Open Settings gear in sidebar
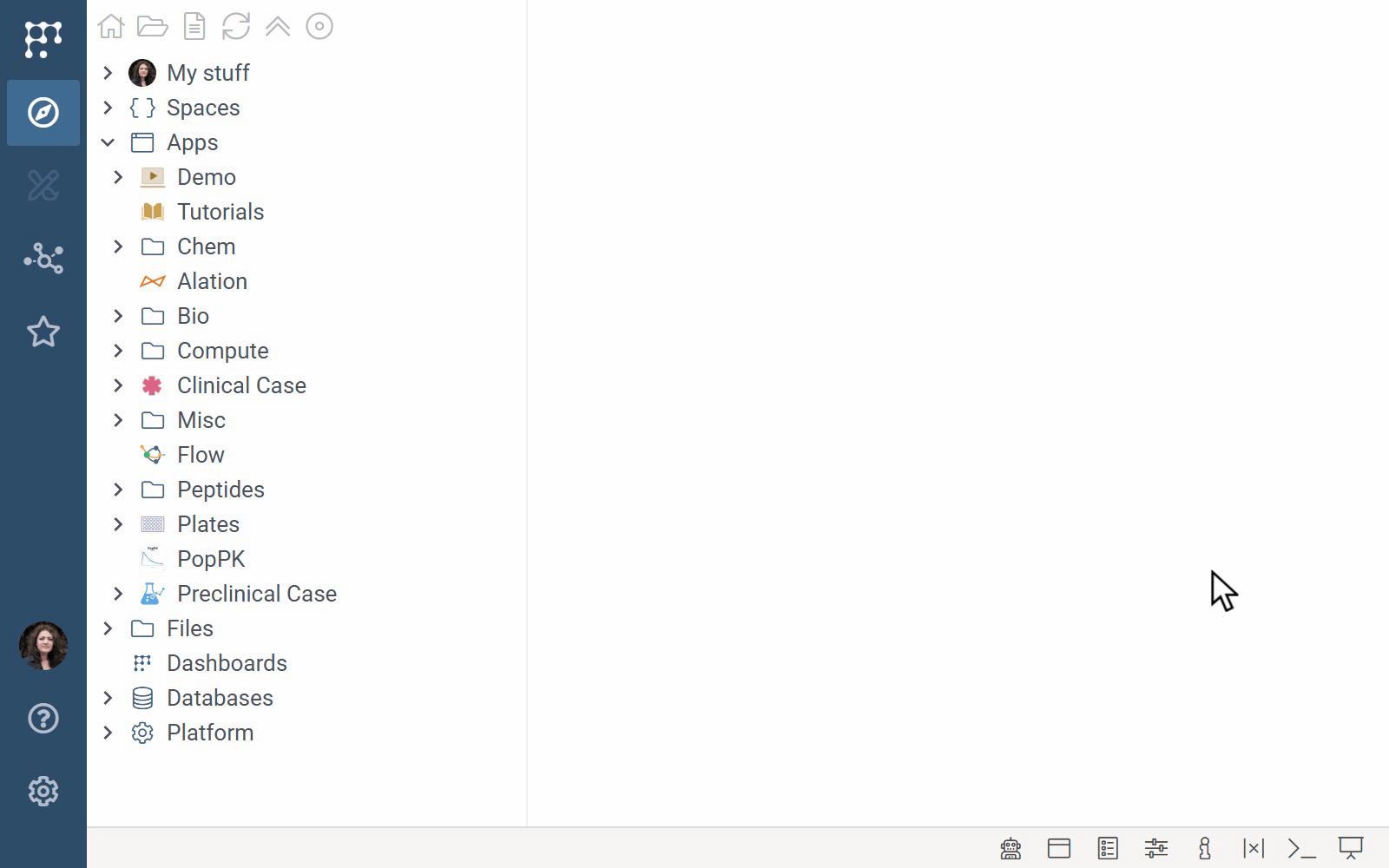 (43, 792)
